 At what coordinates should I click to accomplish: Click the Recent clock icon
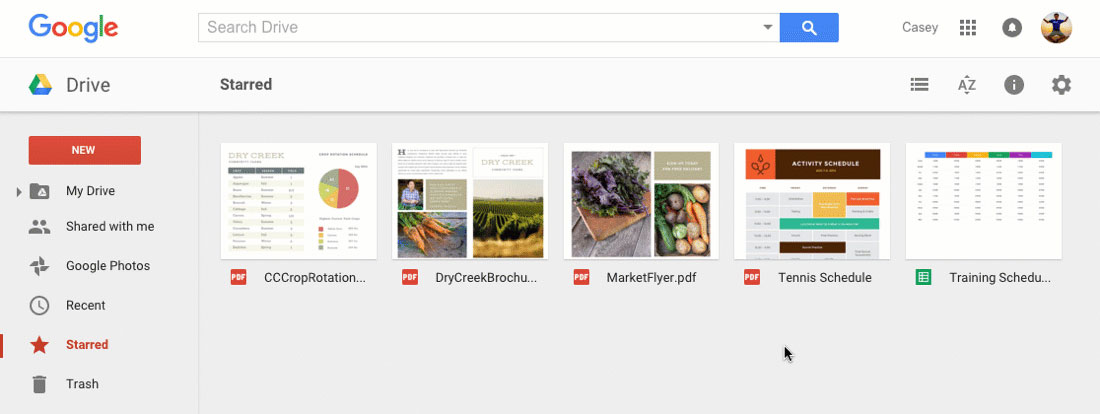pyautogui.click(x=39, y=305)
